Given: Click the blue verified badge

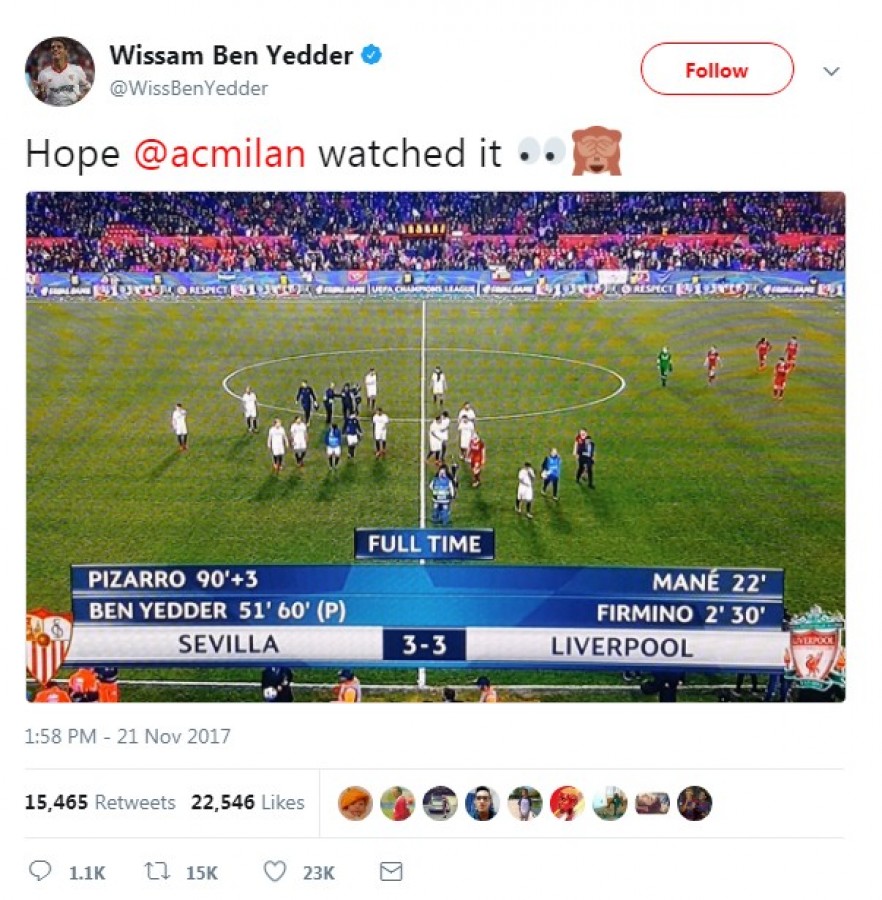Looking at the screenshot, I should tap(371, 55).
